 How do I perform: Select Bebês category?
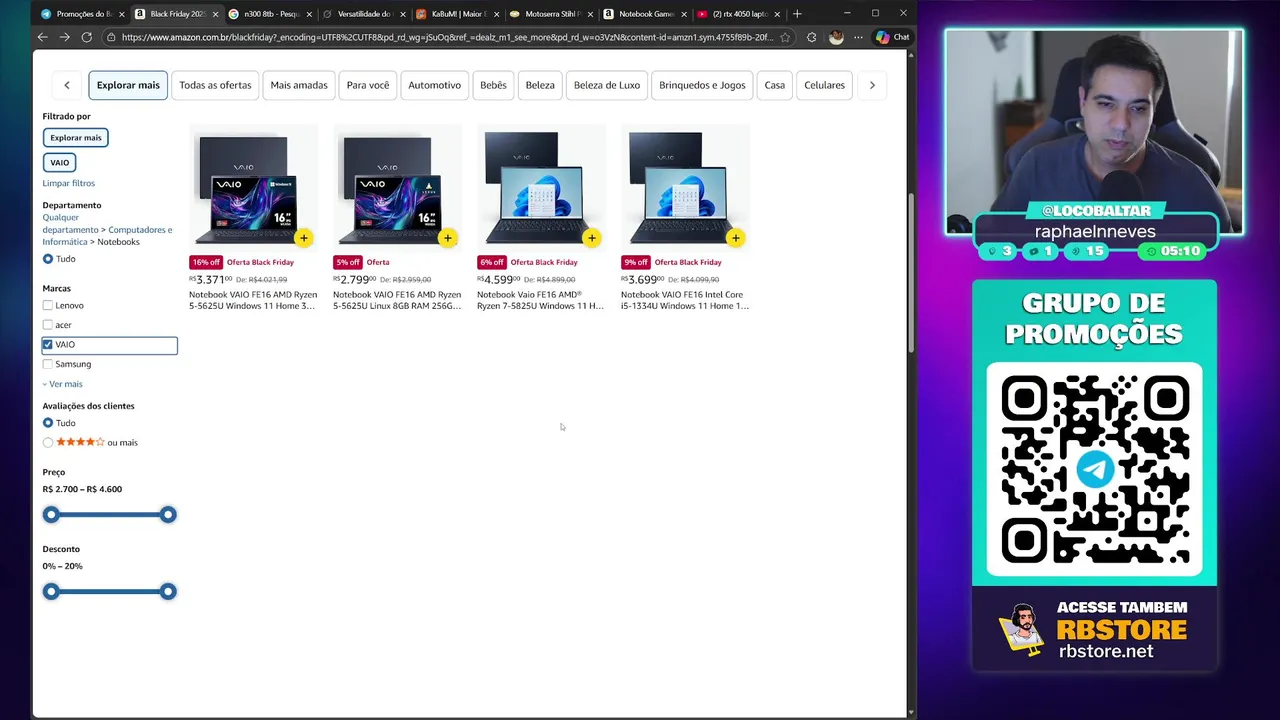pyautogui.click(x=493, y=85)
